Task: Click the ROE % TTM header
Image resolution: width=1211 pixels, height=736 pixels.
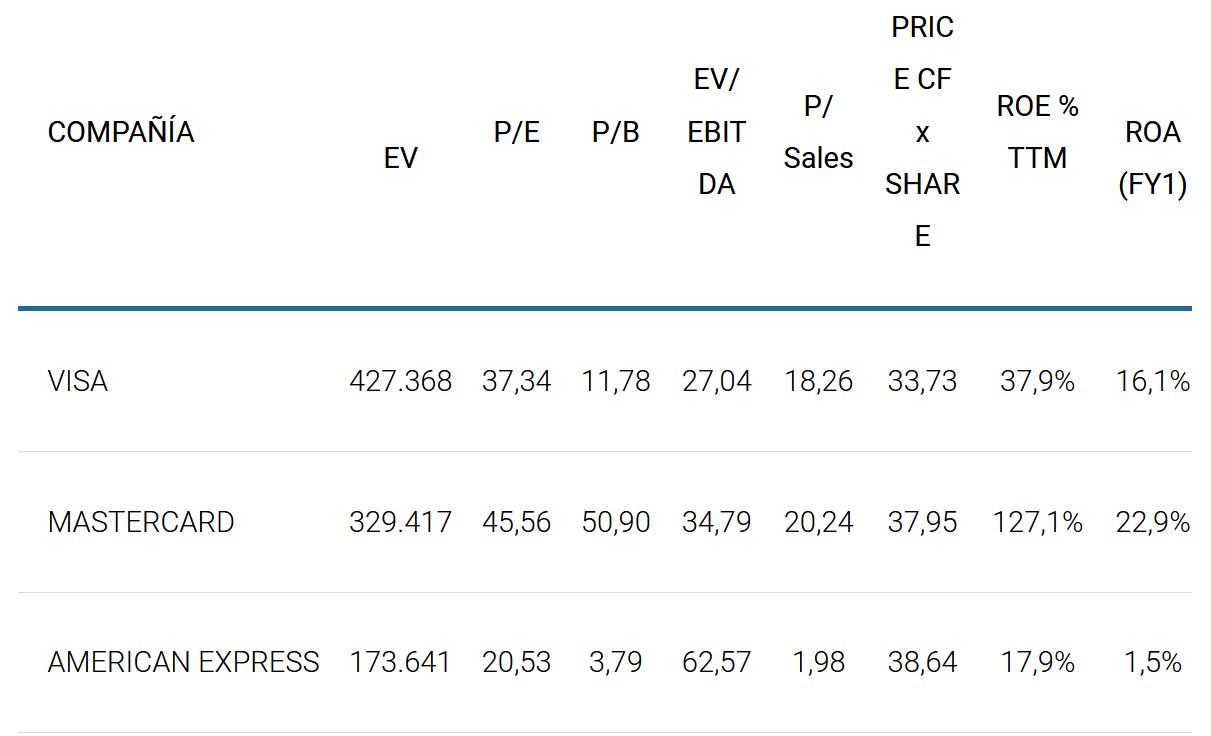Action: pyautogui.click(x=1037, y=132)
